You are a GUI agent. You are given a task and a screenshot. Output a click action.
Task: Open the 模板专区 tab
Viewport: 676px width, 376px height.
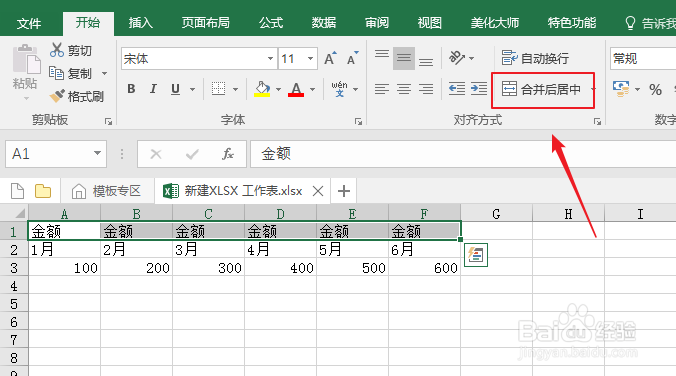pyautogui.click(x=106, y=191)
